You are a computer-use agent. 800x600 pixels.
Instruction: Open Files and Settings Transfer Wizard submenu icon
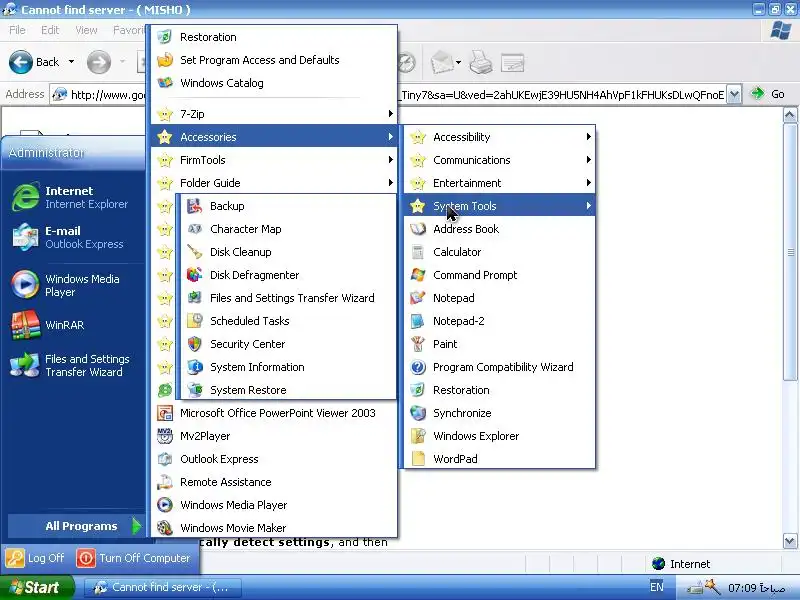click(194, 298)
